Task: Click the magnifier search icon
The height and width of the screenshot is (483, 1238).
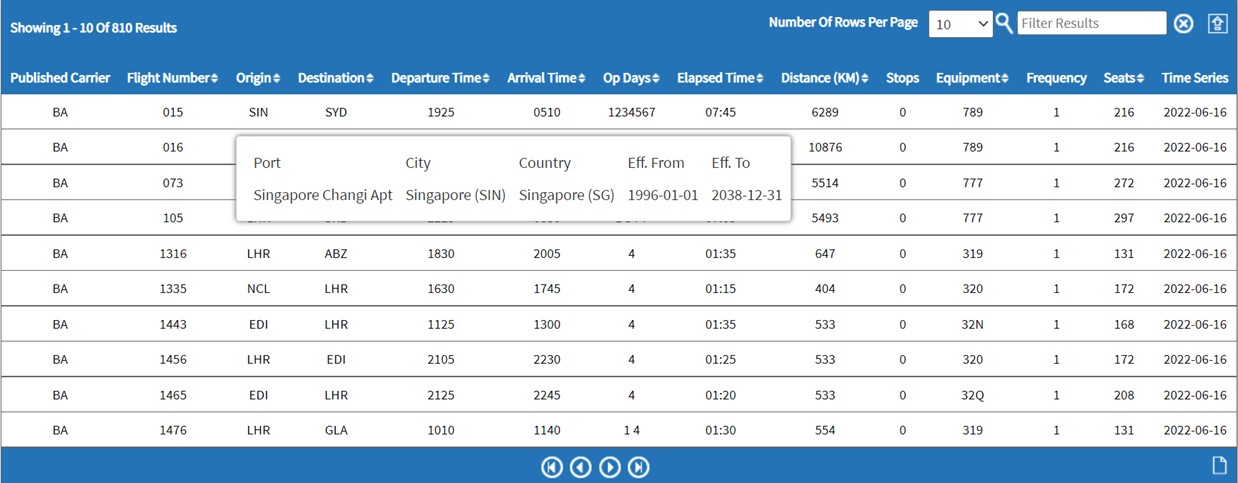Action: [x=1004, y=23]
